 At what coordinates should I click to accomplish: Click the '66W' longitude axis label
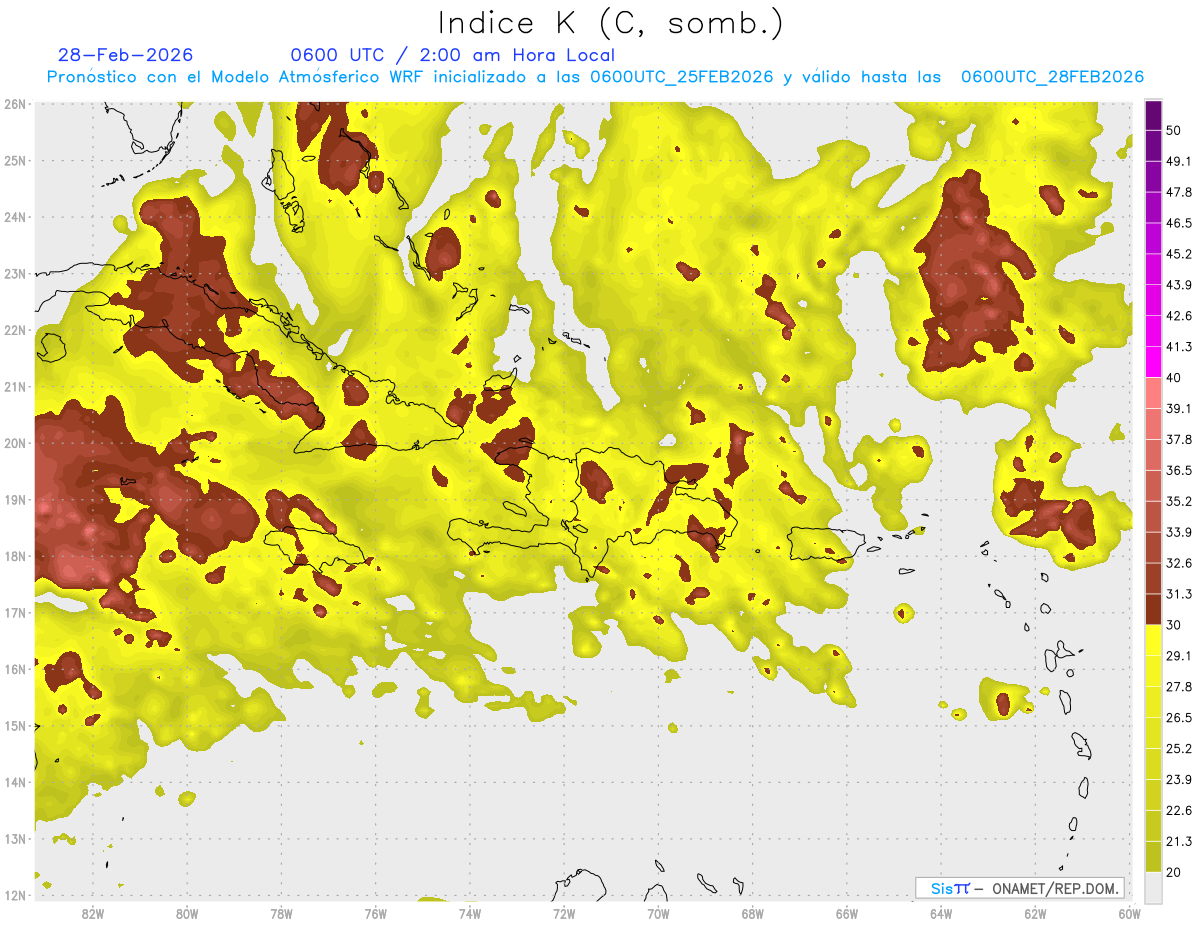[x=847, y=914]
